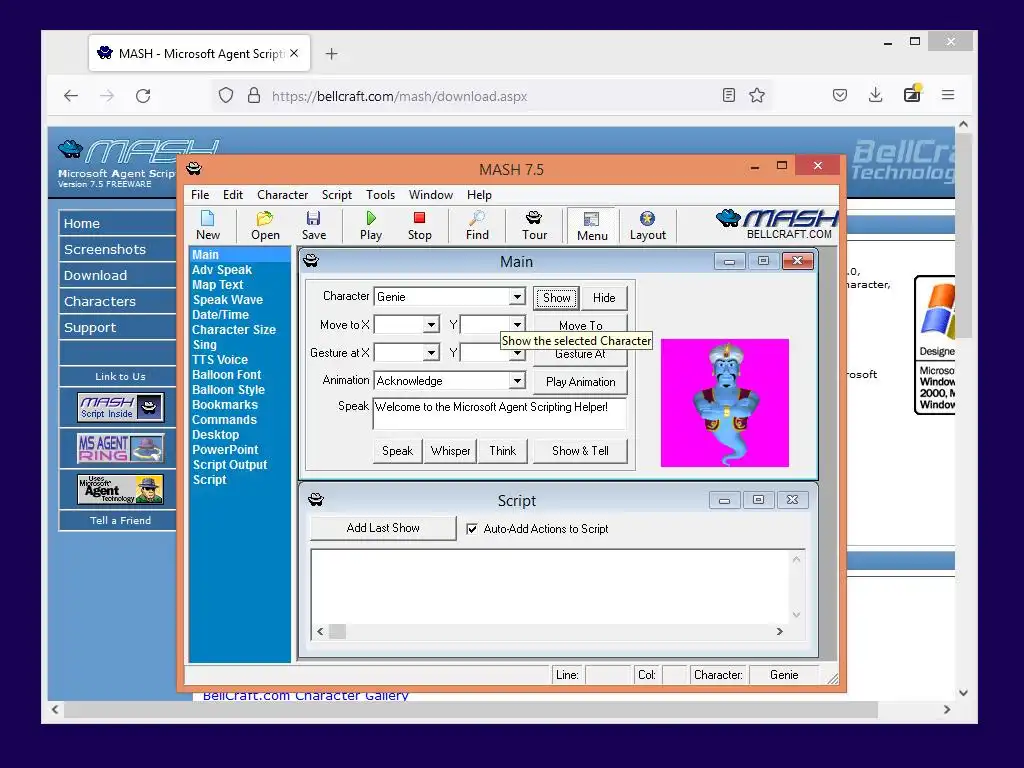Select Speak Wave in the side list
The image size is (1024, 768).
(227, 300)
